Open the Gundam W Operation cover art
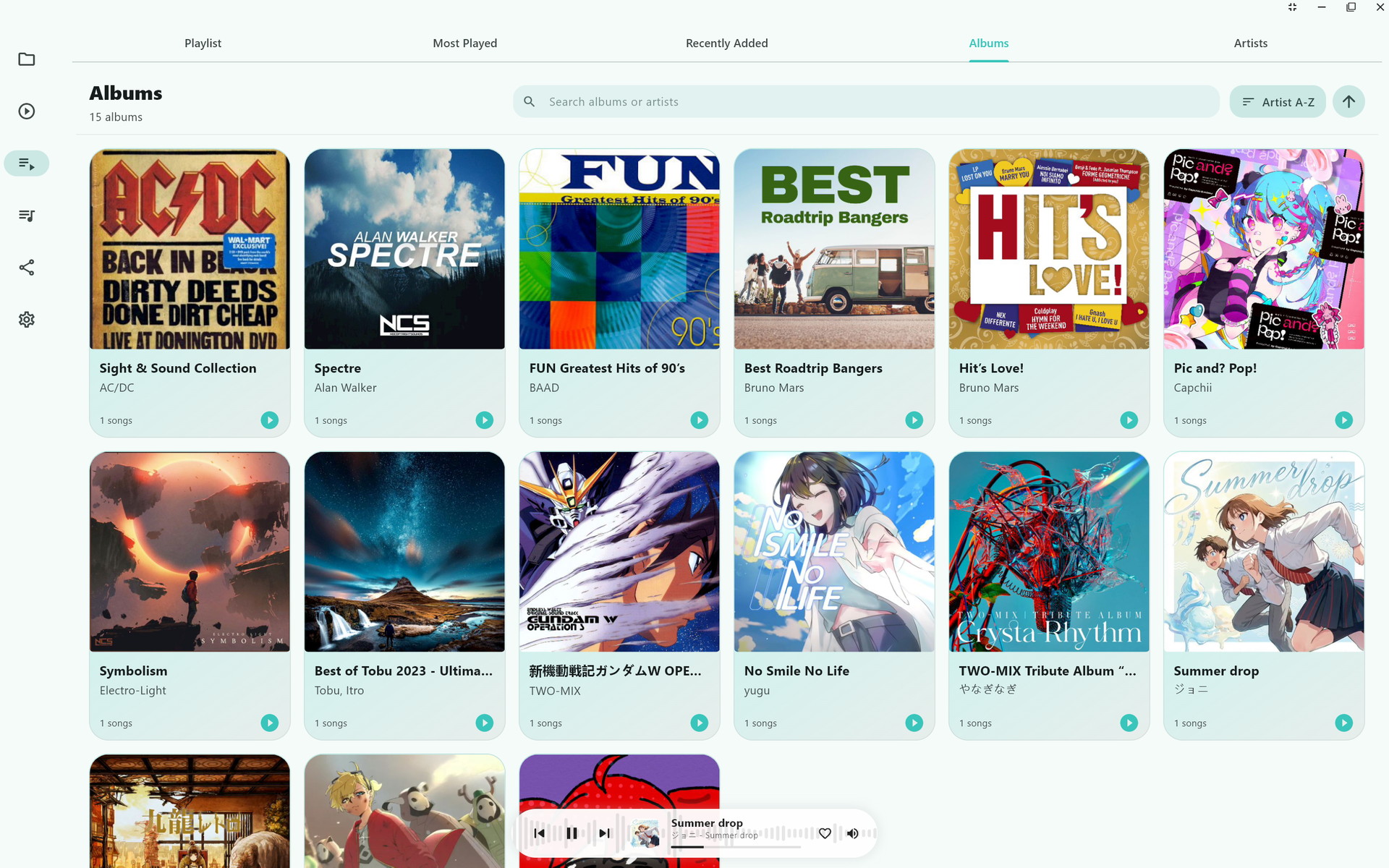The height and width of the screenshot is (868, 1389). (x=619, y=552)
